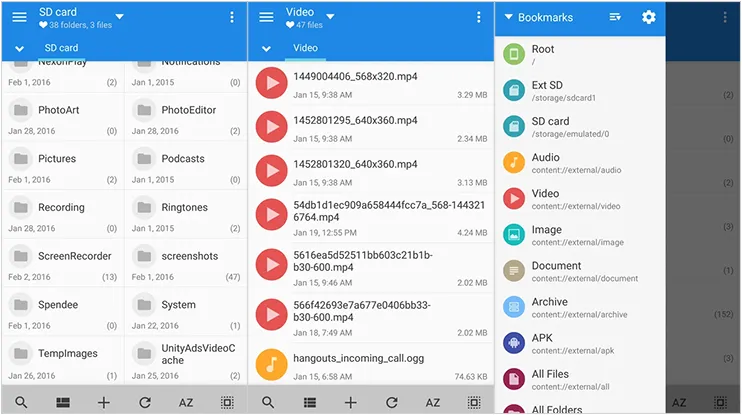
Task: Play 5616ea5d52511bb603c21b1b-b30-600.mp4
Action: tap(371, 267)
